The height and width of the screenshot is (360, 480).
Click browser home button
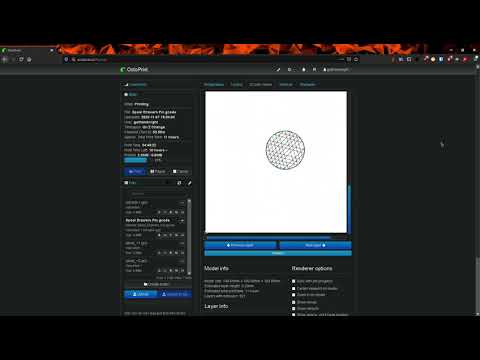tap(29, 59)
